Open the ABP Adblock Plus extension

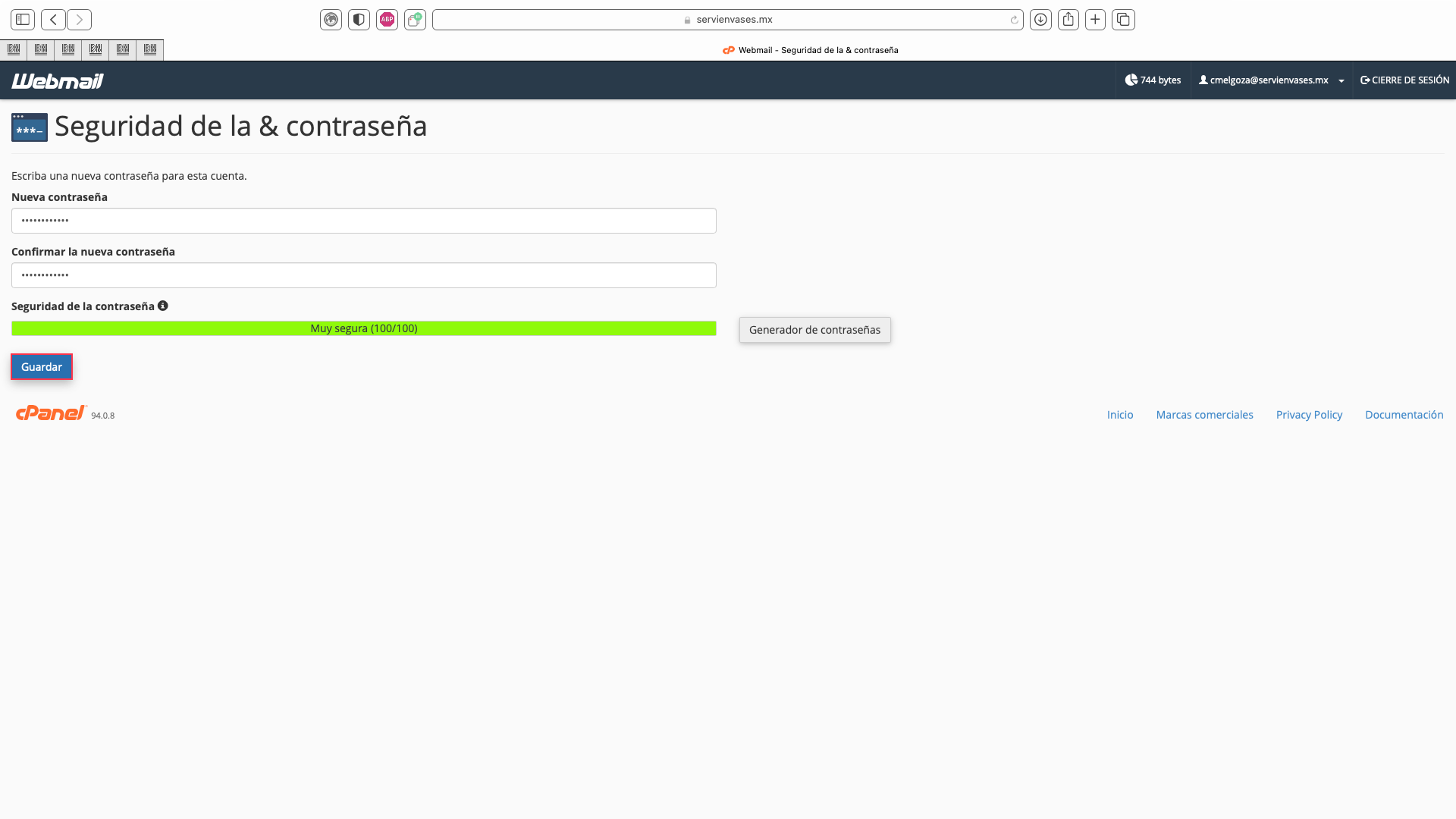click(387, 20)
